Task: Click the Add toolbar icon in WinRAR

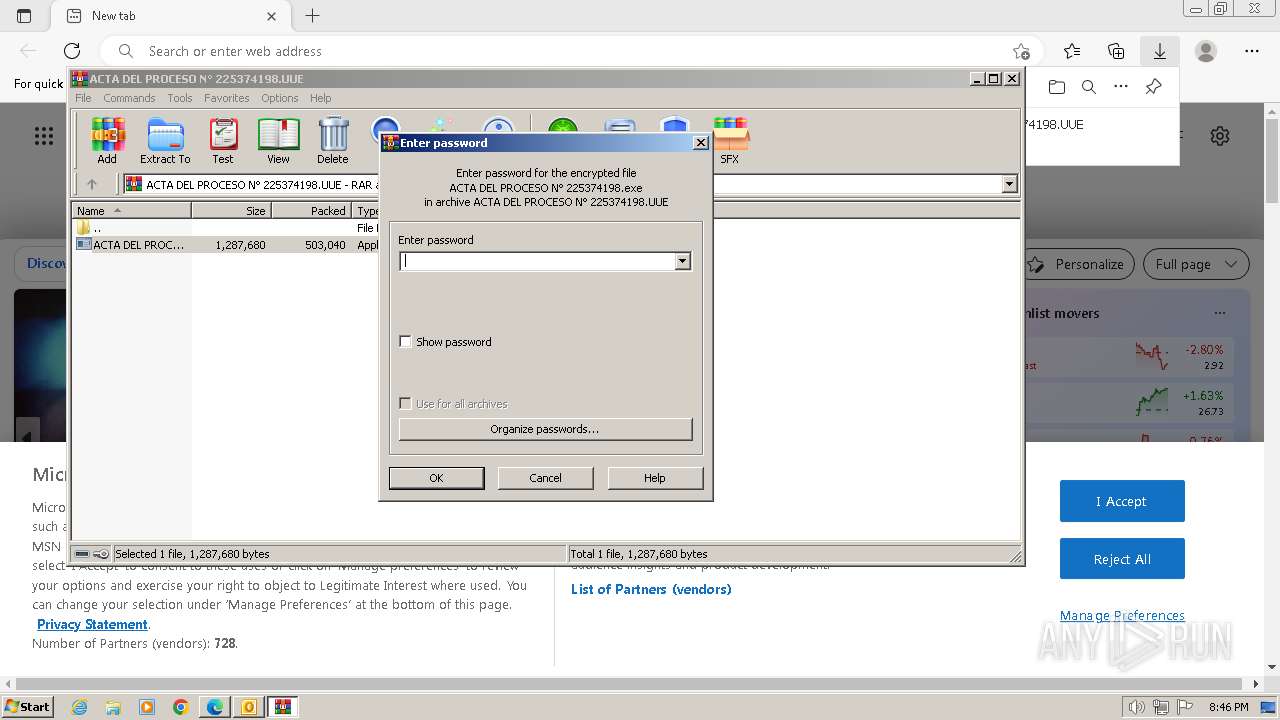Action: pos(107,140)
